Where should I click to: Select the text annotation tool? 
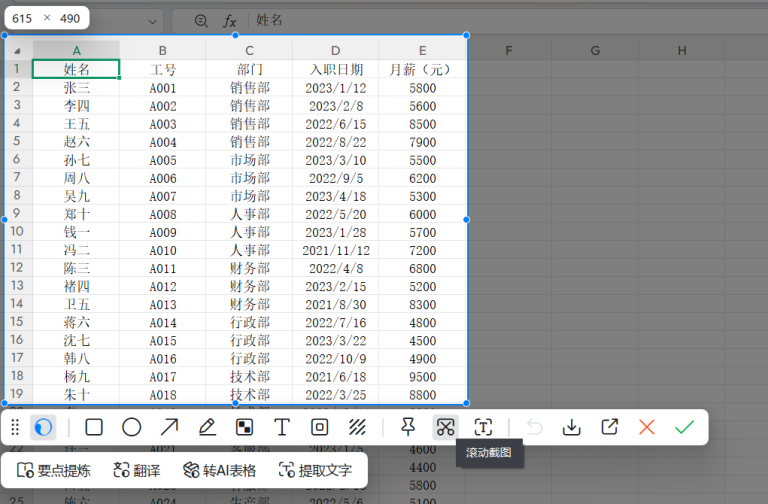click(282, 427)
